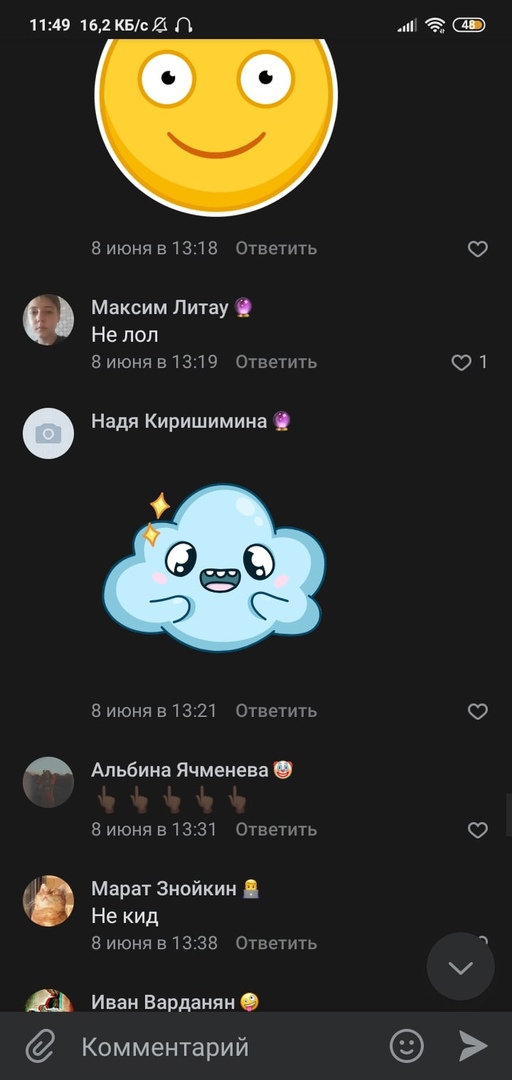Like Максим Литау's comment with heart

click(461, 362)
